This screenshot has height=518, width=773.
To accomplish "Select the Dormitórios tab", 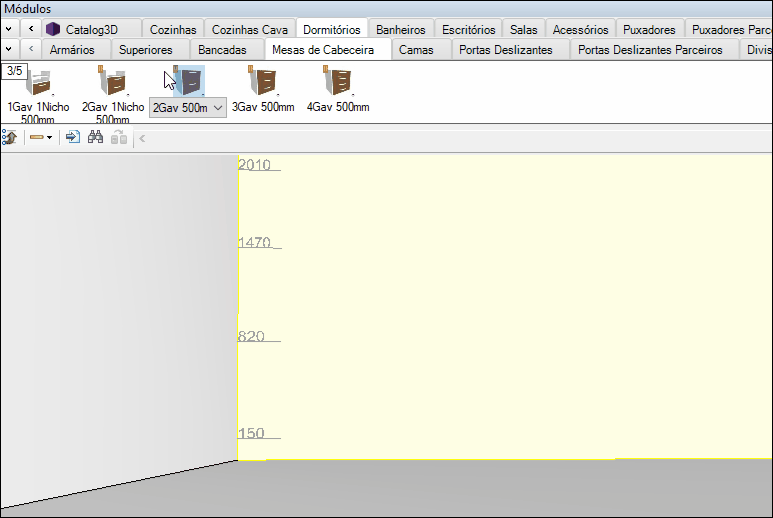I will point(332,30).
